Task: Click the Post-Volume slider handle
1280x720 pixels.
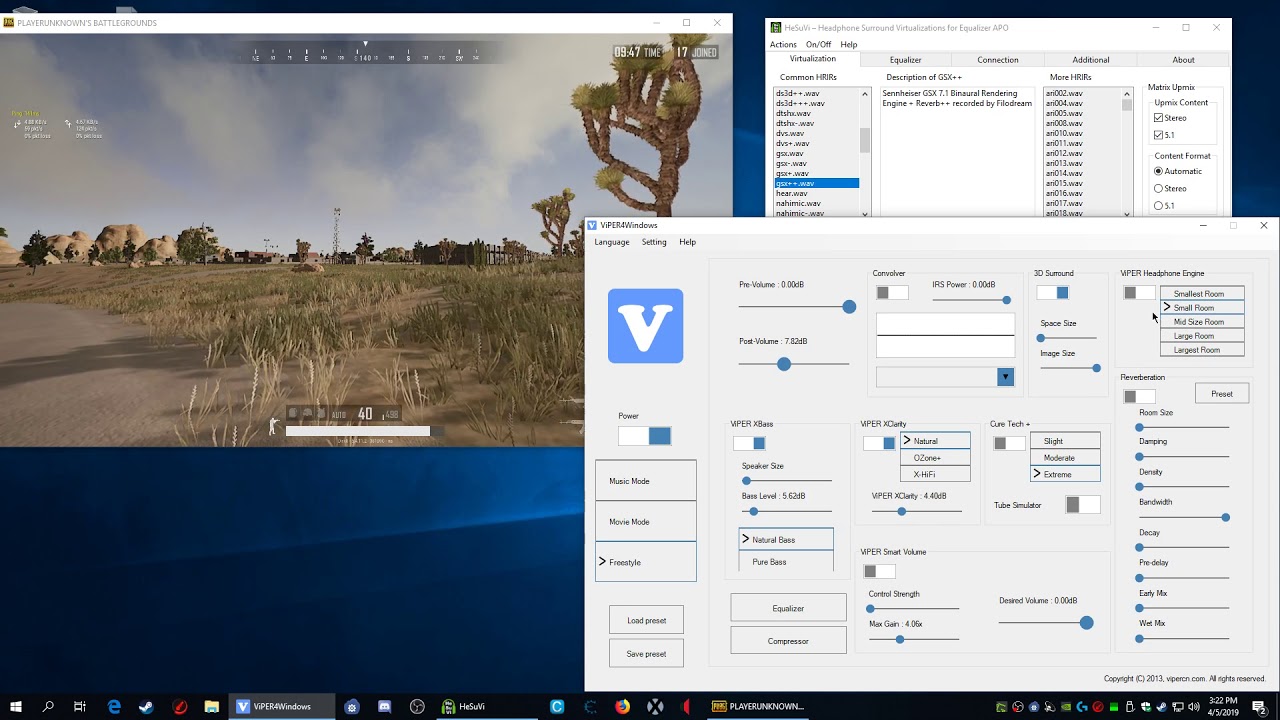Action: pos(784,364)
